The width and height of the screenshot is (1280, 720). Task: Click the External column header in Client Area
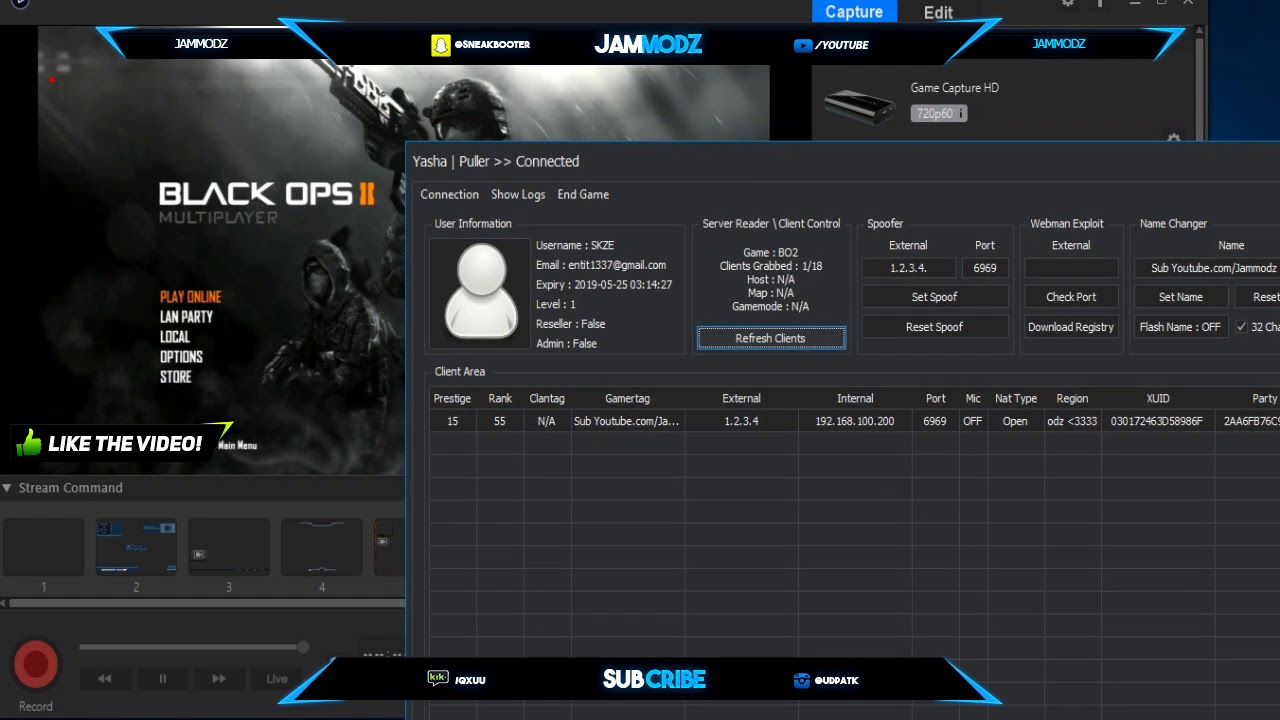[741, 399]
